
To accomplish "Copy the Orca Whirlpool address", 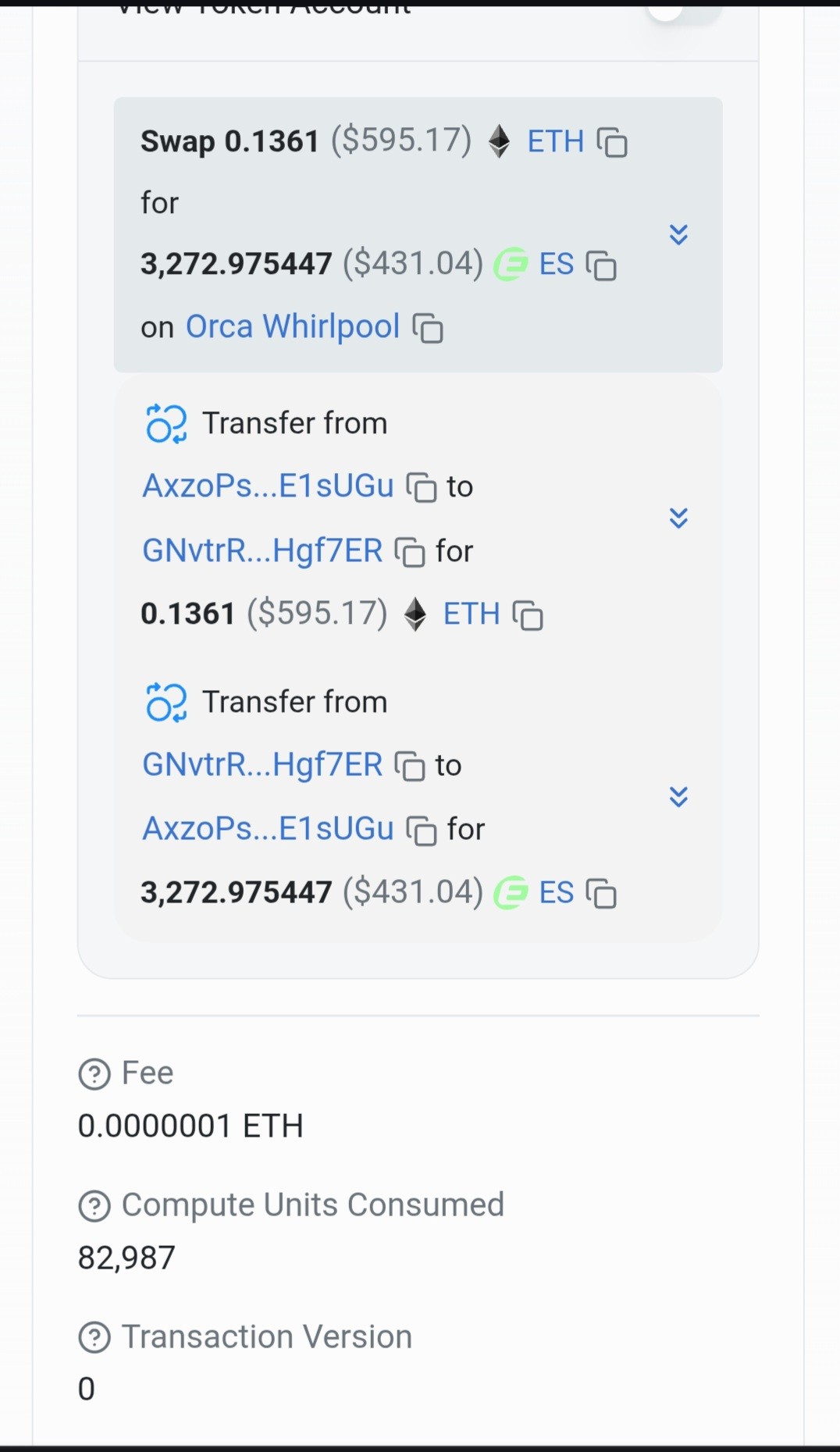I will [x=428, y=329].
